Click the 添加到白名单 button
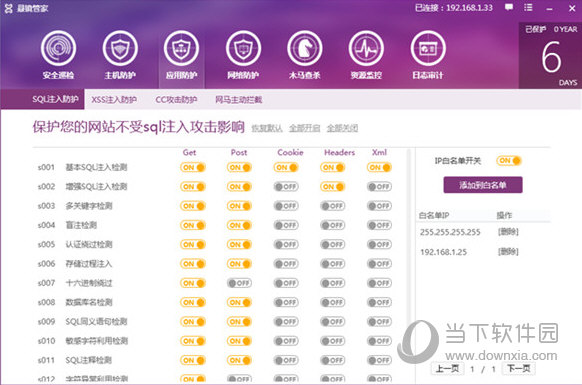This screenshot has height=385, width=582. [x=483, y=185]
